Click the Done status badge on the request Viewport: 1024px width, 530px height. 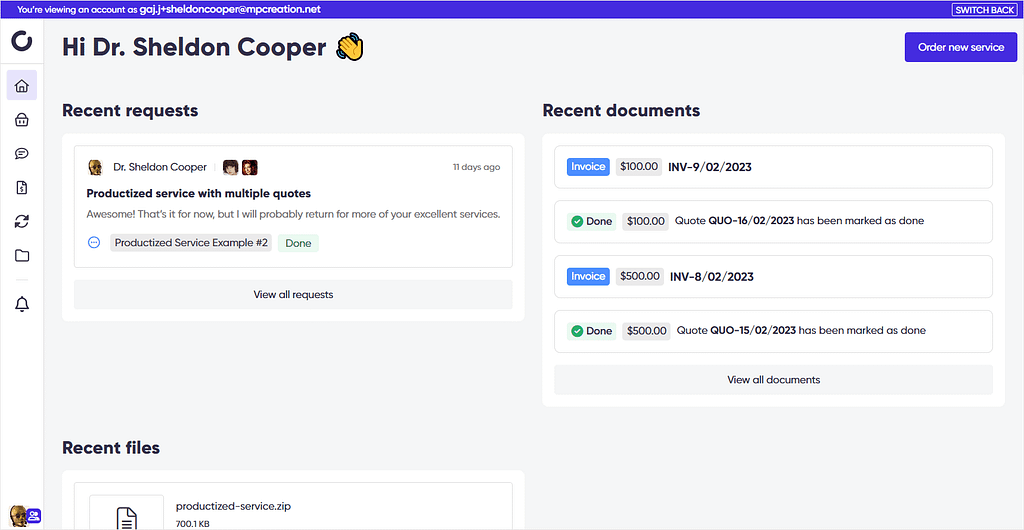coord(298,243)
